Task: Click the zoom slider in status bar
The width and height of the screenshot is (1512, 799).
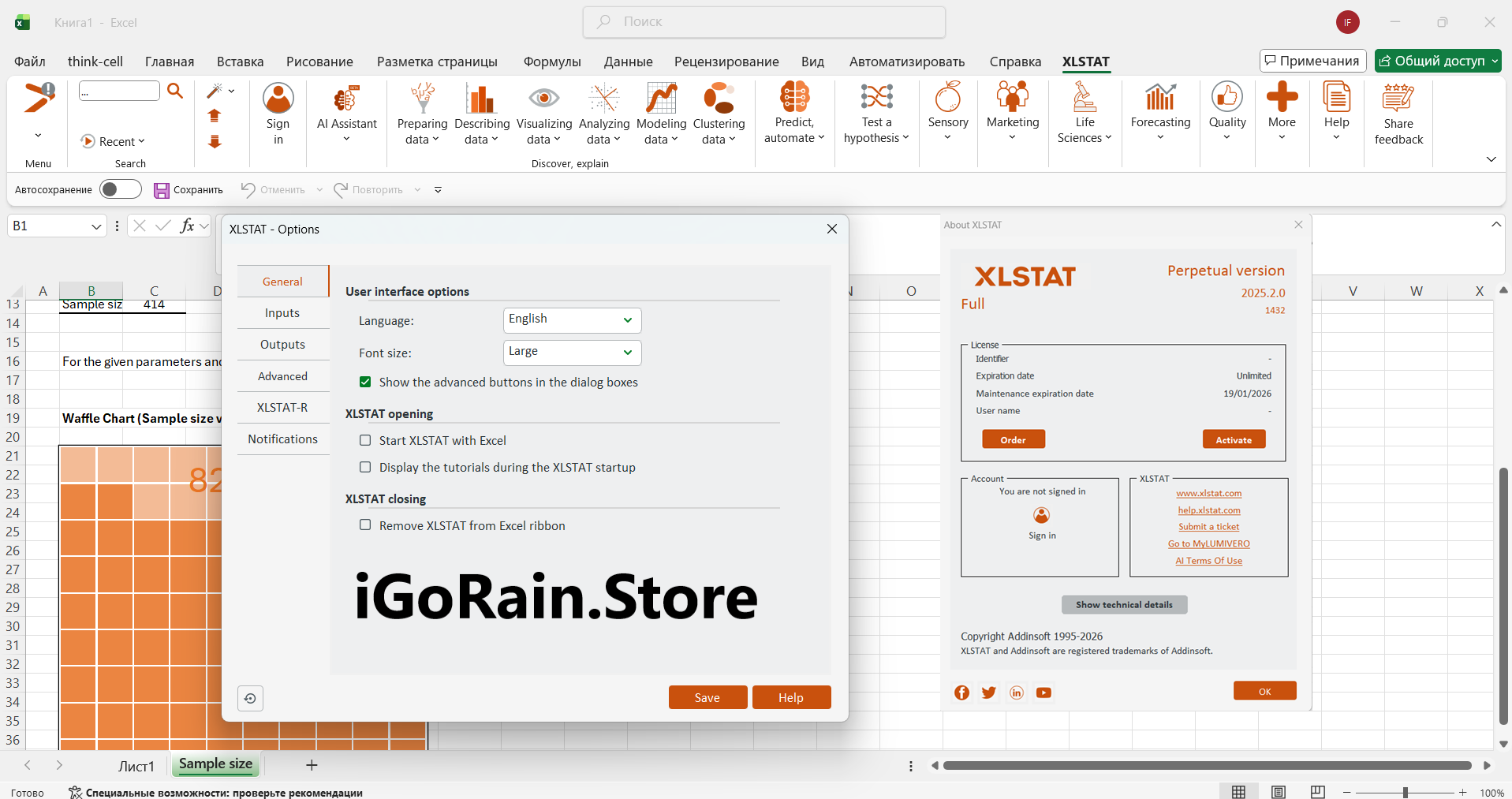Action: click(1405, 792)
